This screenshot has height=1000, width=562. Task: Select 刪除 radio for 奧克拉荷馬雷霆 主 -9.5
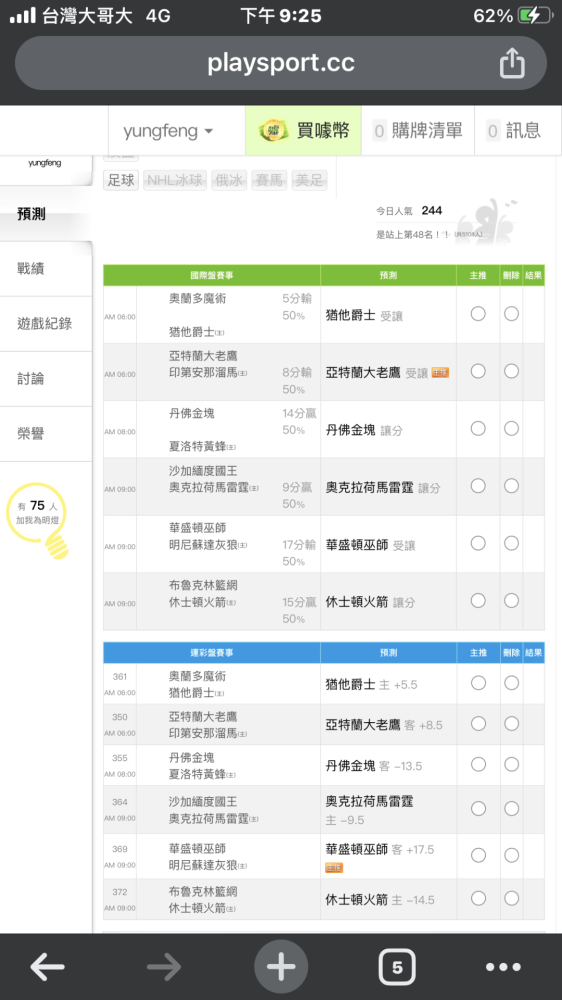pos(511,809)
